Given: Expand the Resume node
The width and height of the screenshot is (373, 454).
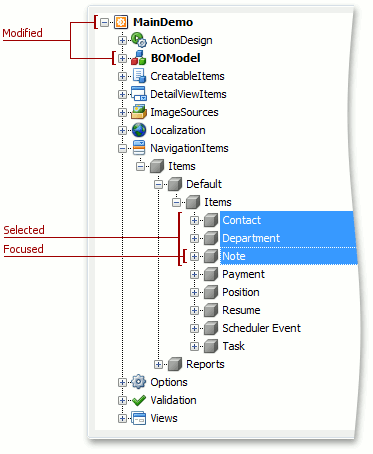Looking at the screenshot, I should [194, 310].
